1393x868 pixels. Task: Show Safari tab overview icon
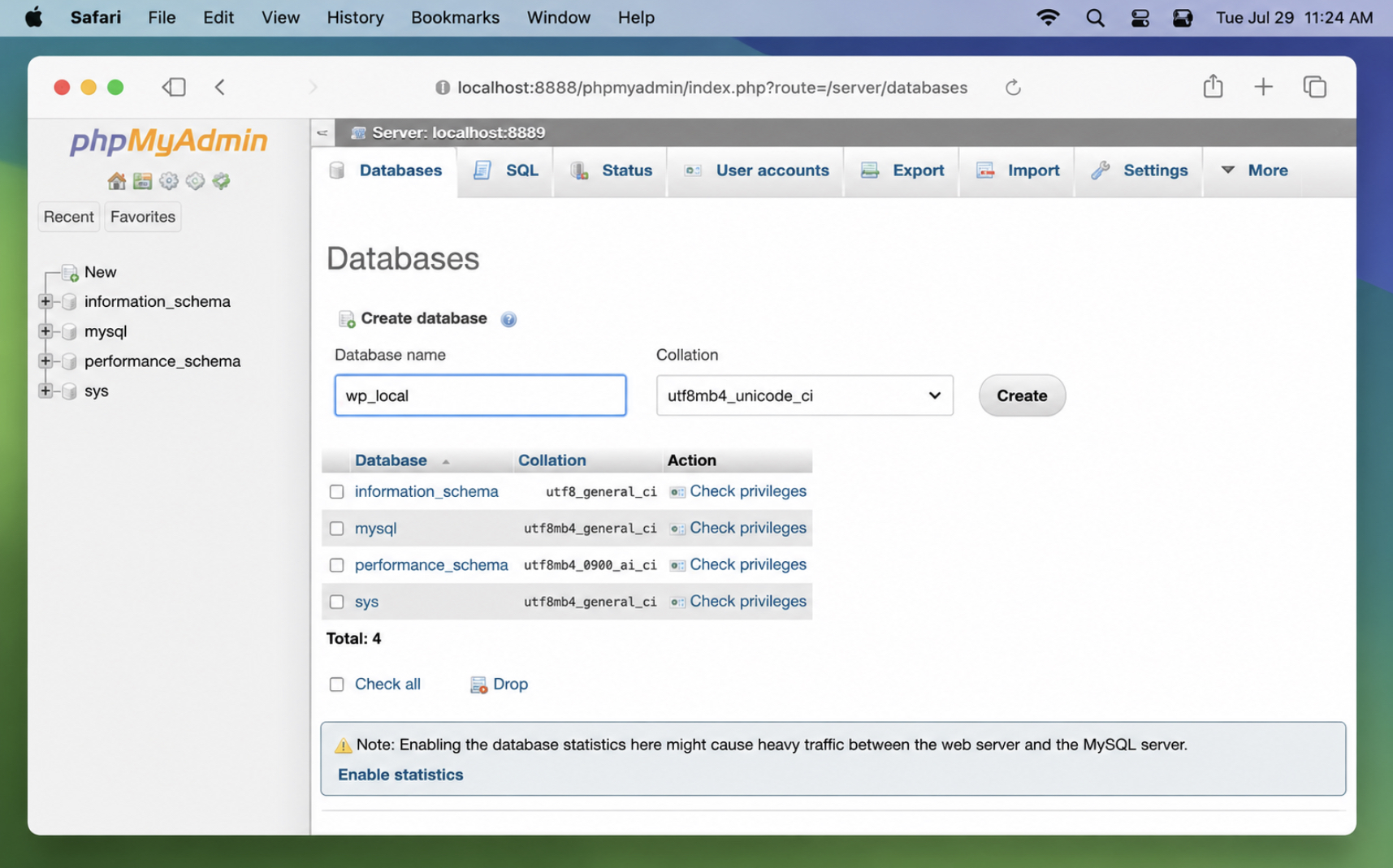tap(1315, 87)
